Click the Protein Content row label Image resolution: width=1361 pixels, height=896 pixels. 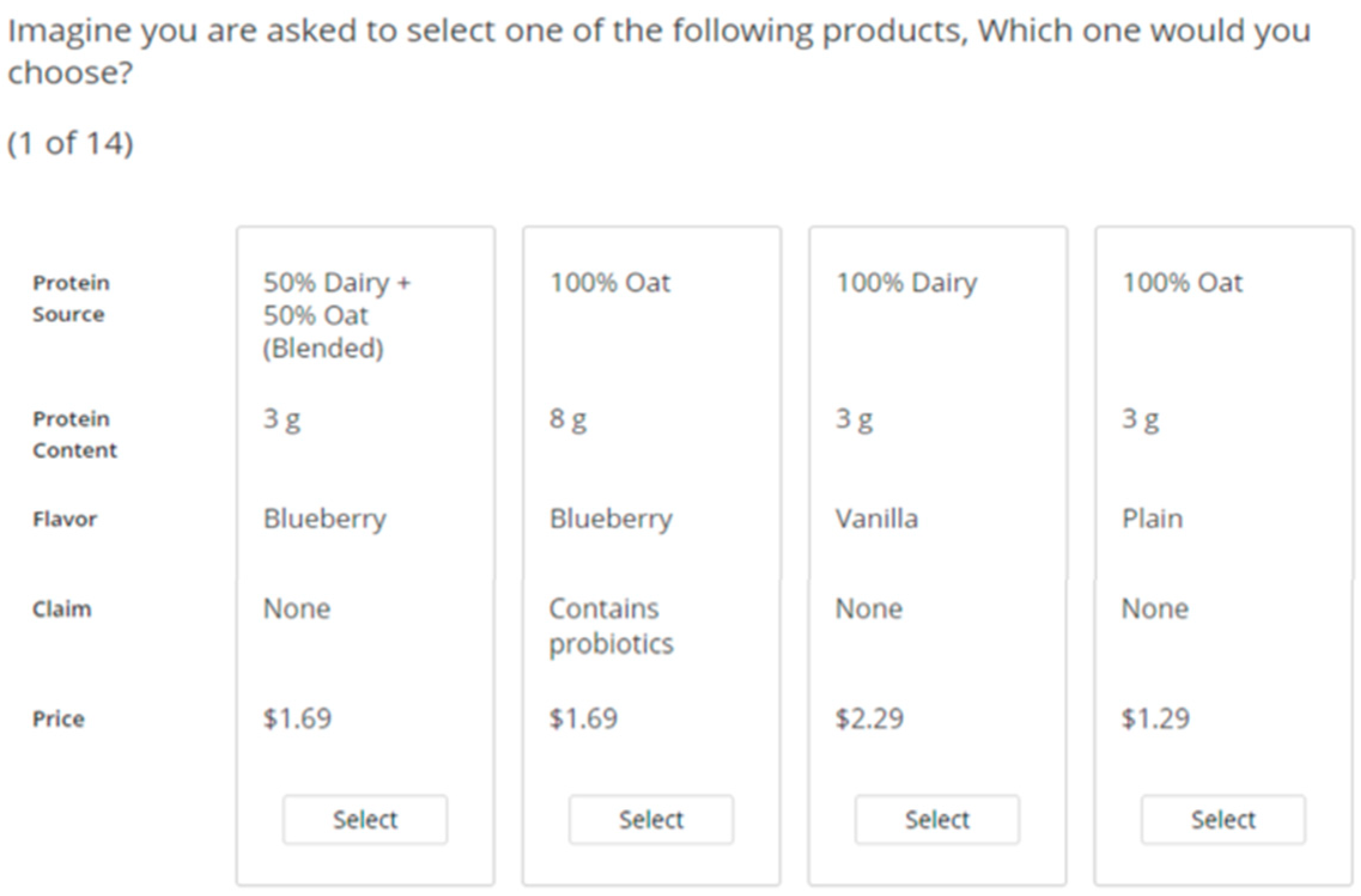point(75,434)
